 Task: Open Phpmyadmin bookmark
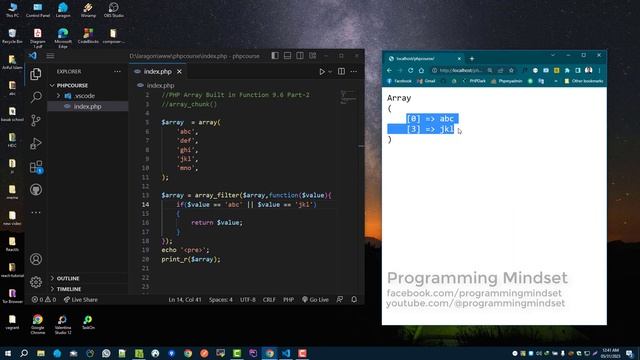point(507,81)
